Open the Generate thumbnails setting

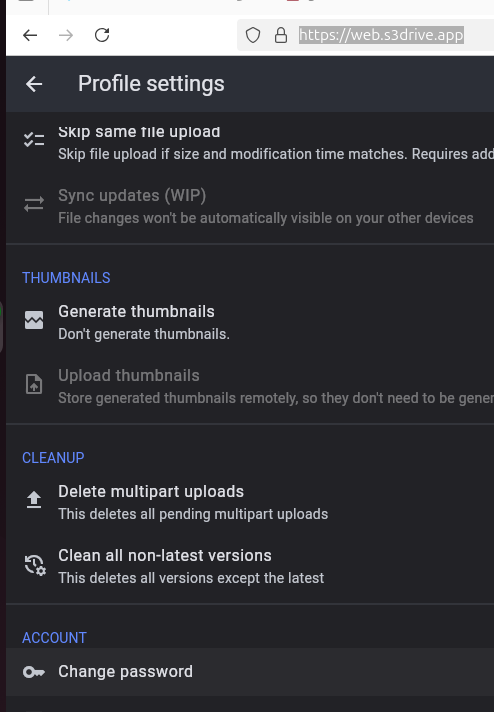(250, 322)
